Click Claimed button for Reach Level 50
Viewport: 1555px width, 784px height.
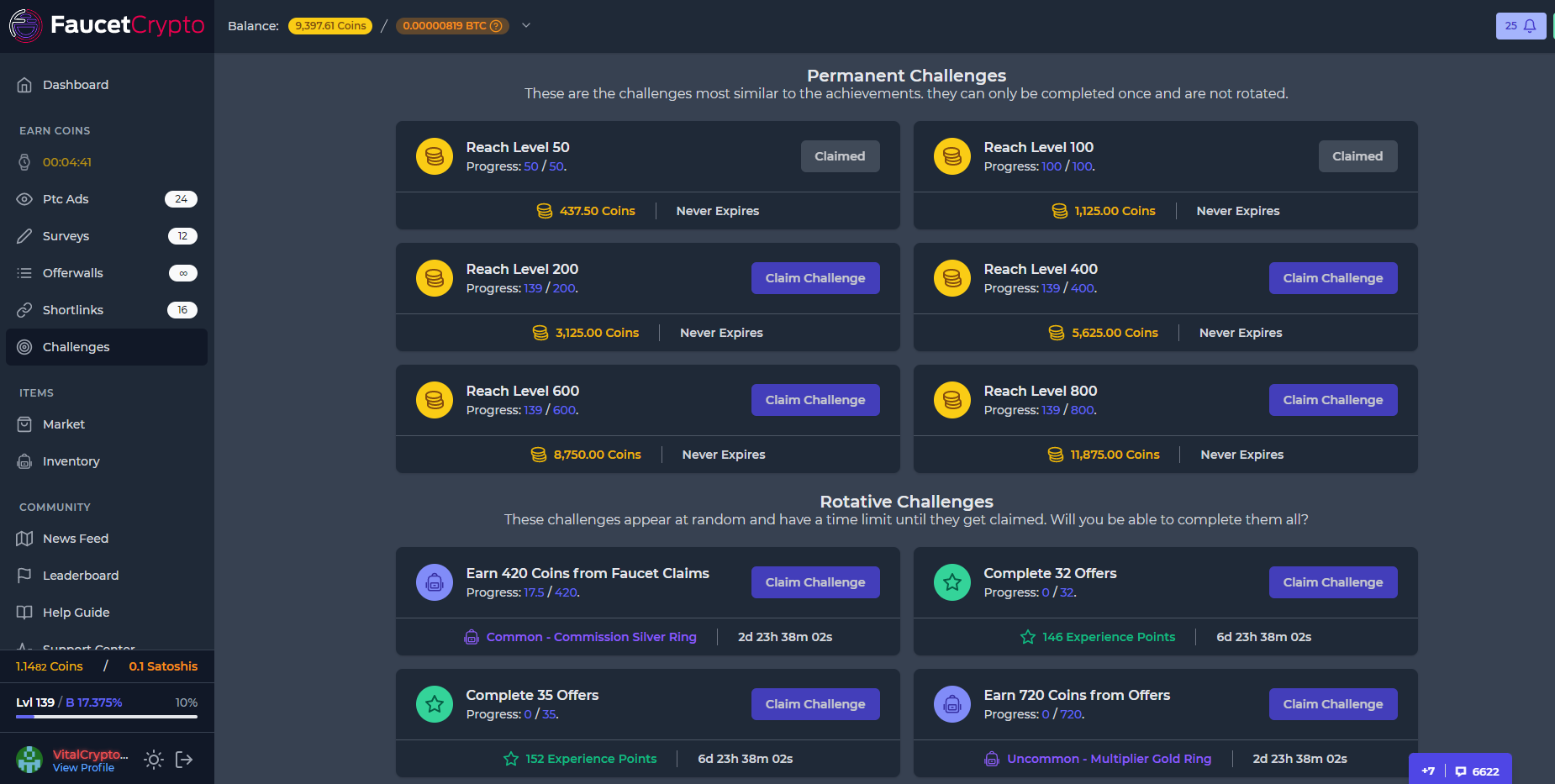(840, 156)
